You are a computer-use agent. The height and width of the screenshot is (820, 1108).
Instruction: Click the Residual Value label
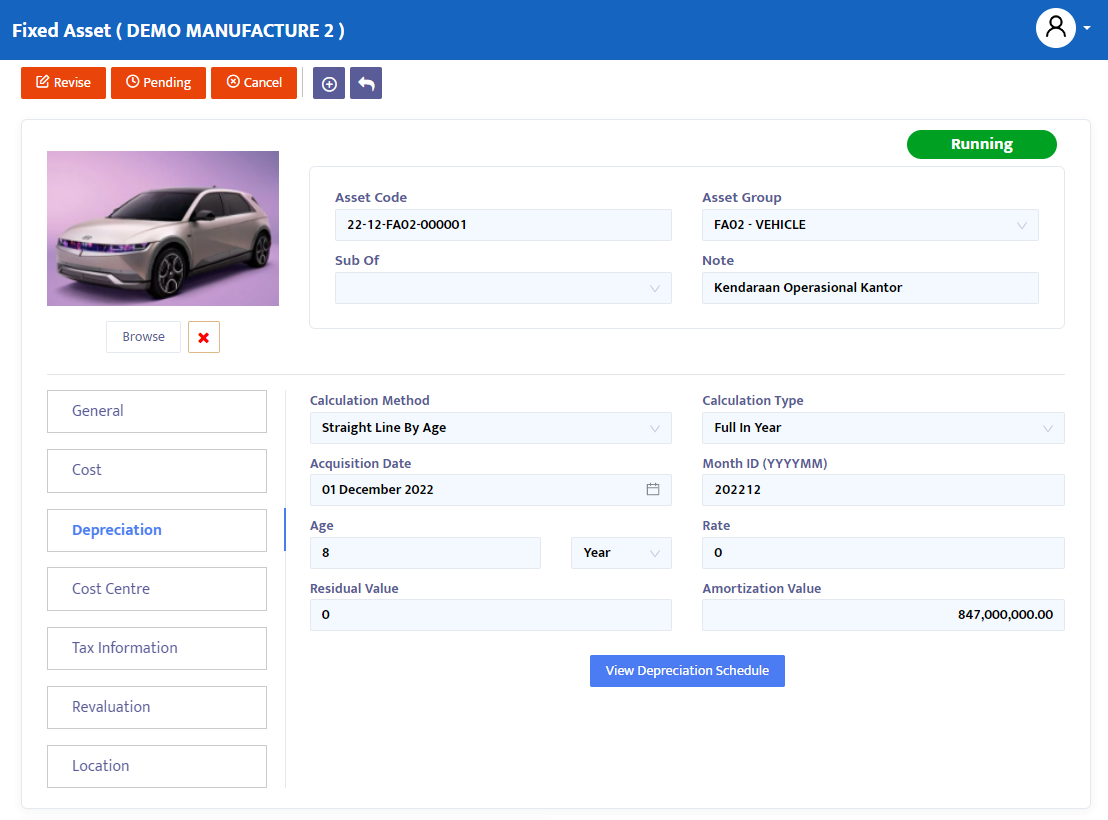click(354, 588)
